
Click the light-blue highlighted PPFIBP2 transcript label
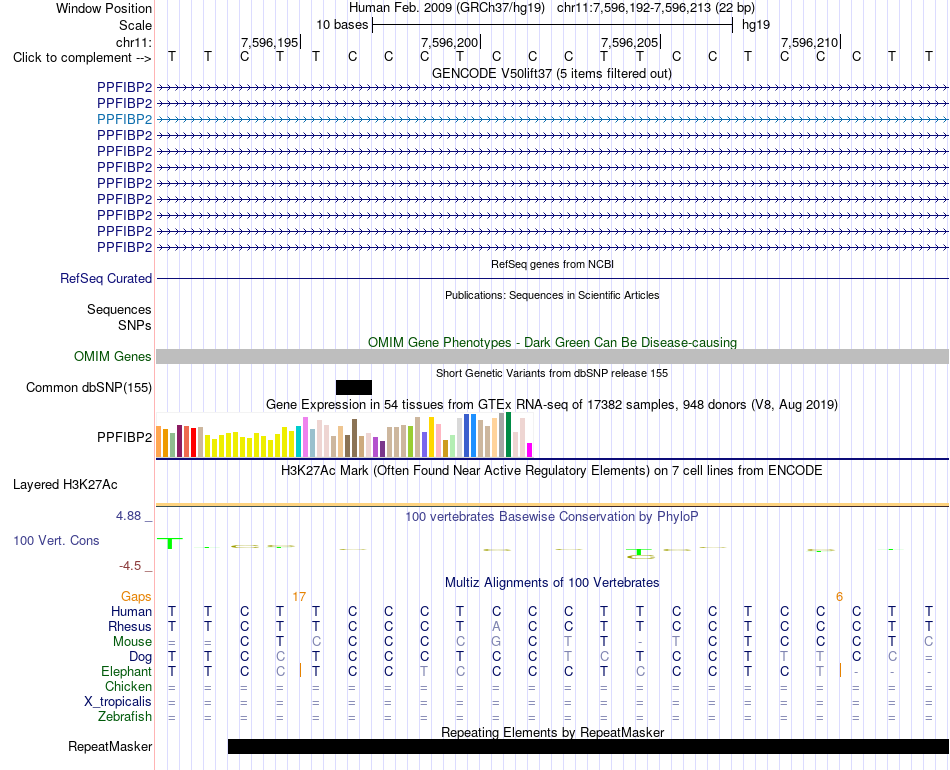pos(124,119)
